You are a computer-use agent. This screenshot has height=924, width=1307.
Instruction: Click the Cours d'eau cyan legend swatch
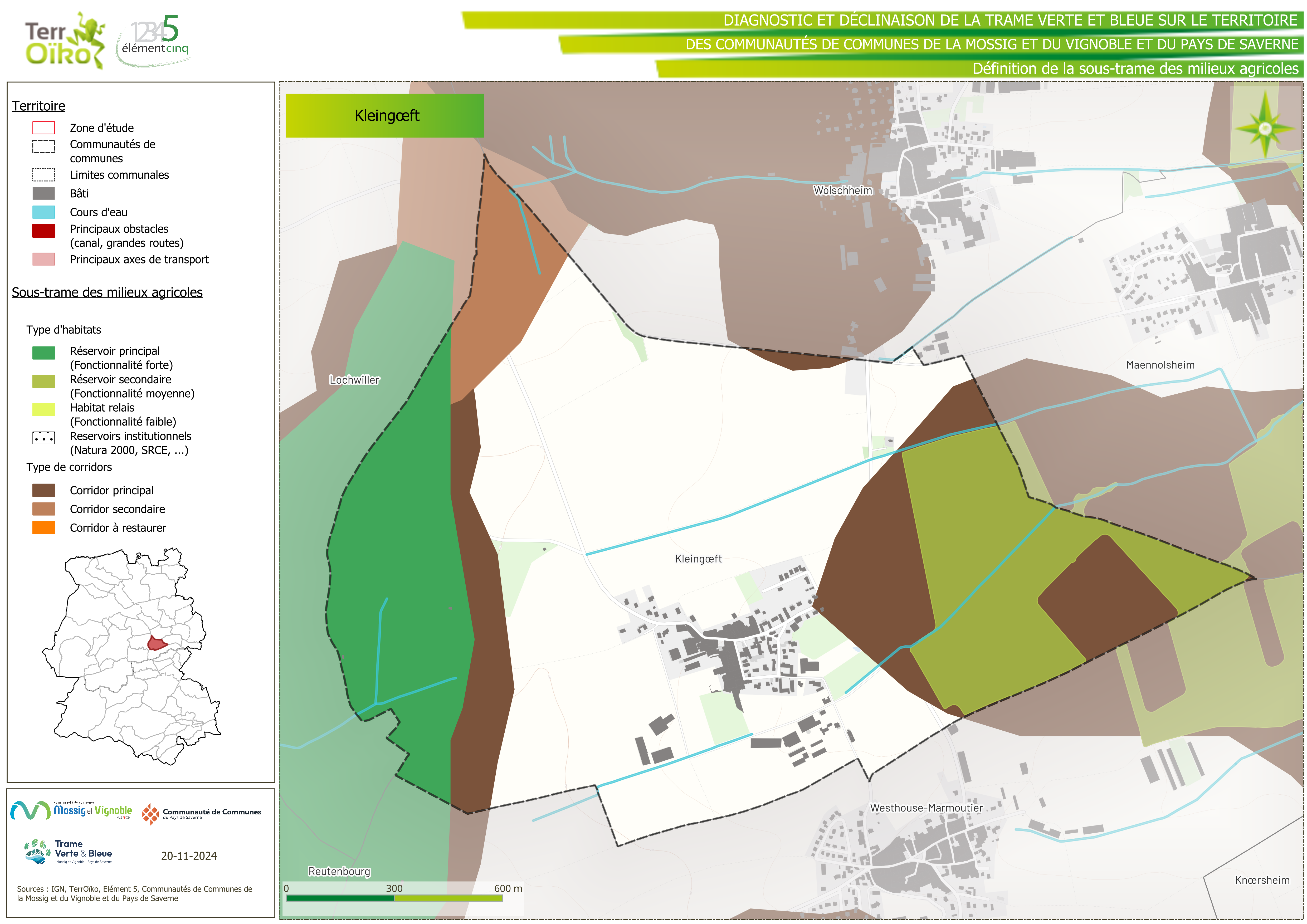[44, 212]
